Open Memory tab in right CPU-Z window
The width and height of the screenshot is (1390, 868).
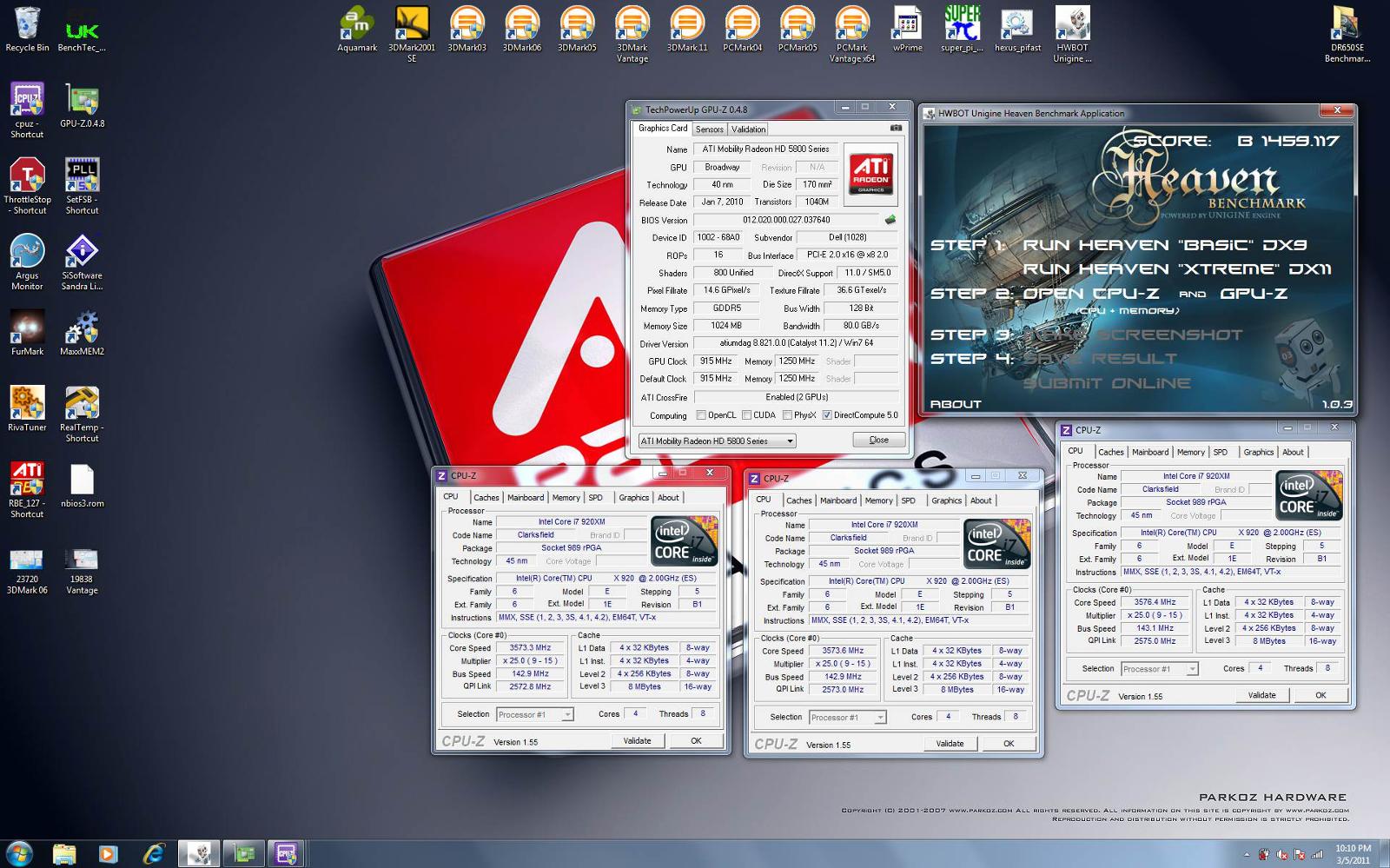pyautogui.click(x=1191, y=453)
